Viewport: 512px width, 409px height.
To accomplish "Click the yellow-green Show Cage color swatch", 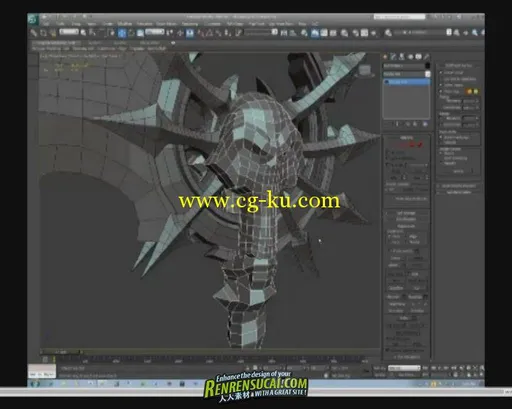I will pyautogui.click(x=476, y=91).
